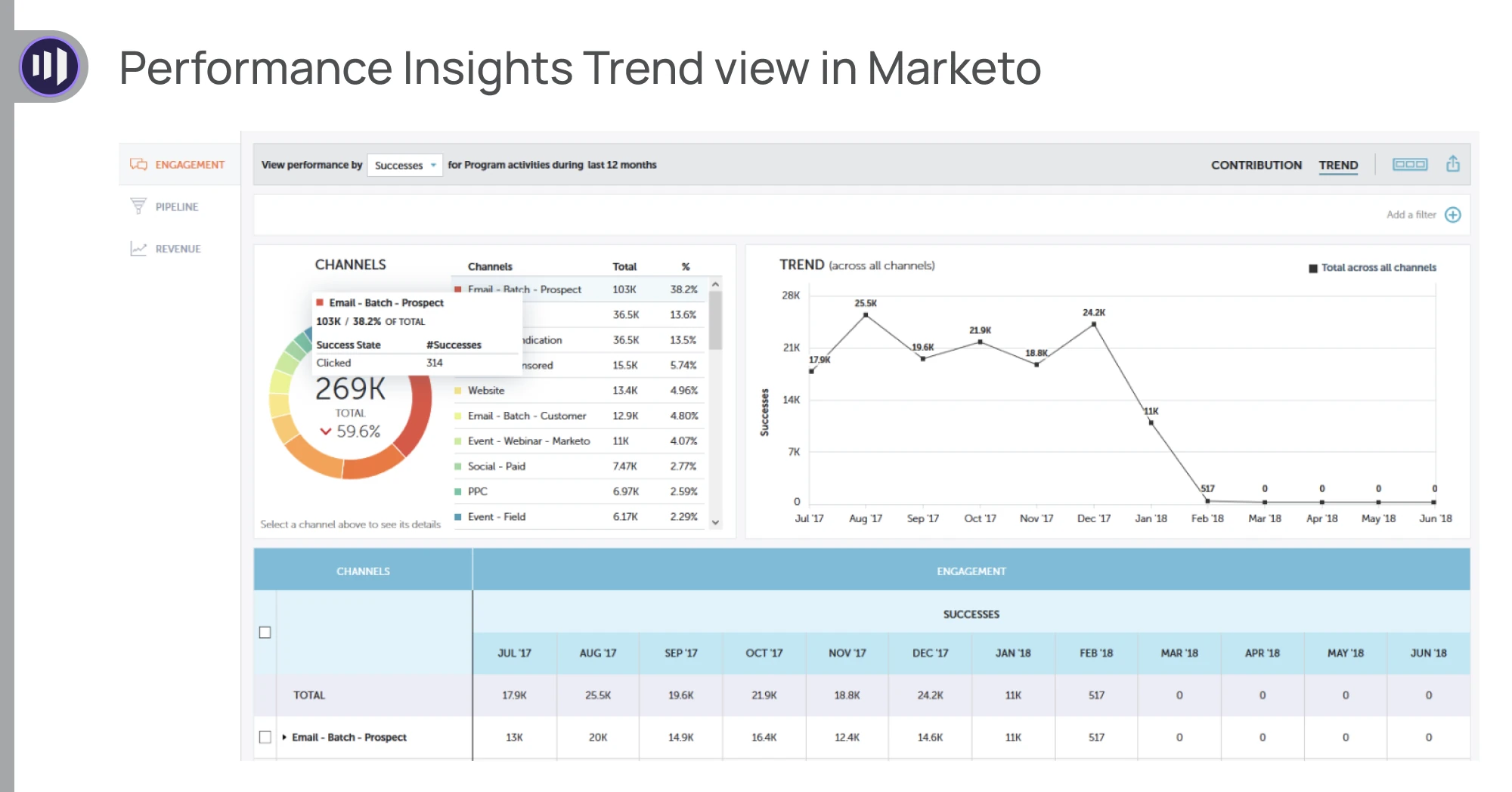Click the Add a filter text
The height and width of the screenshot is (792, 1512).
click(1411, 215)
